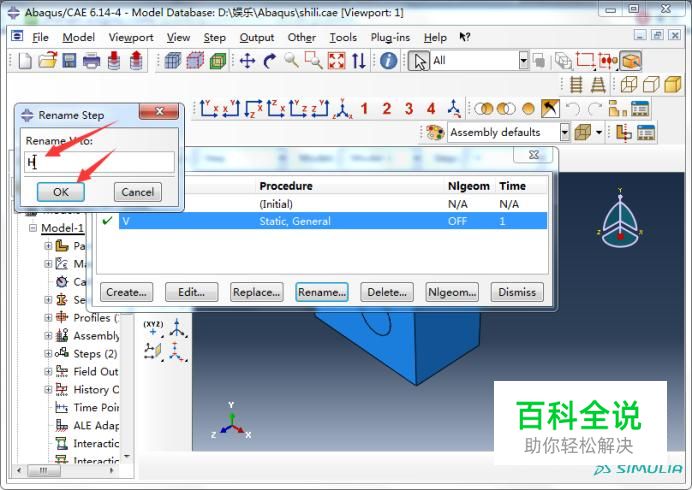
Task: Click the Replace... button in Step Manager
Action: point(256,292)
